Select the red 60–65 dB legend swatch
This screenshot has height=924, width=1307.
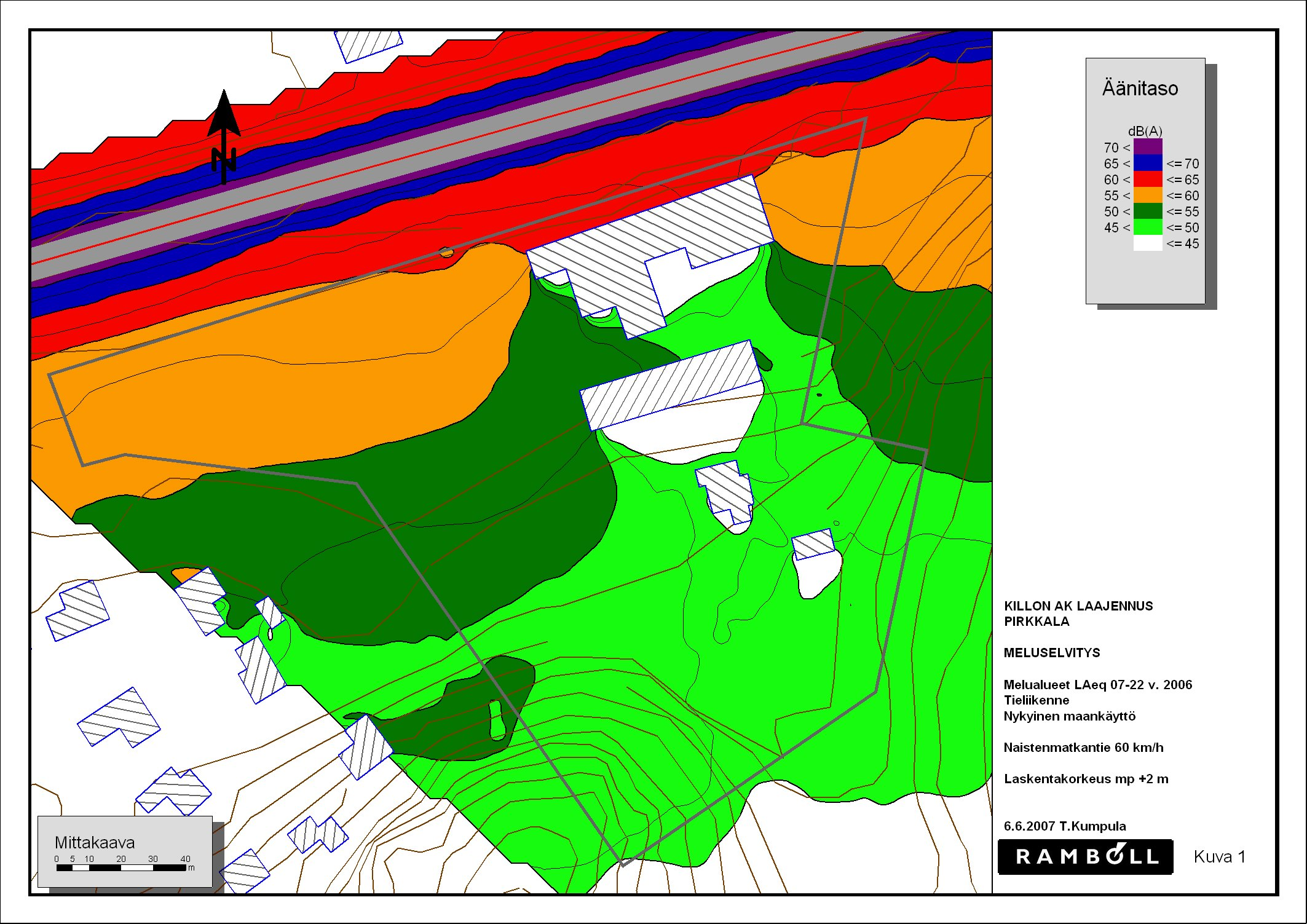click(x=1148, y=179)
